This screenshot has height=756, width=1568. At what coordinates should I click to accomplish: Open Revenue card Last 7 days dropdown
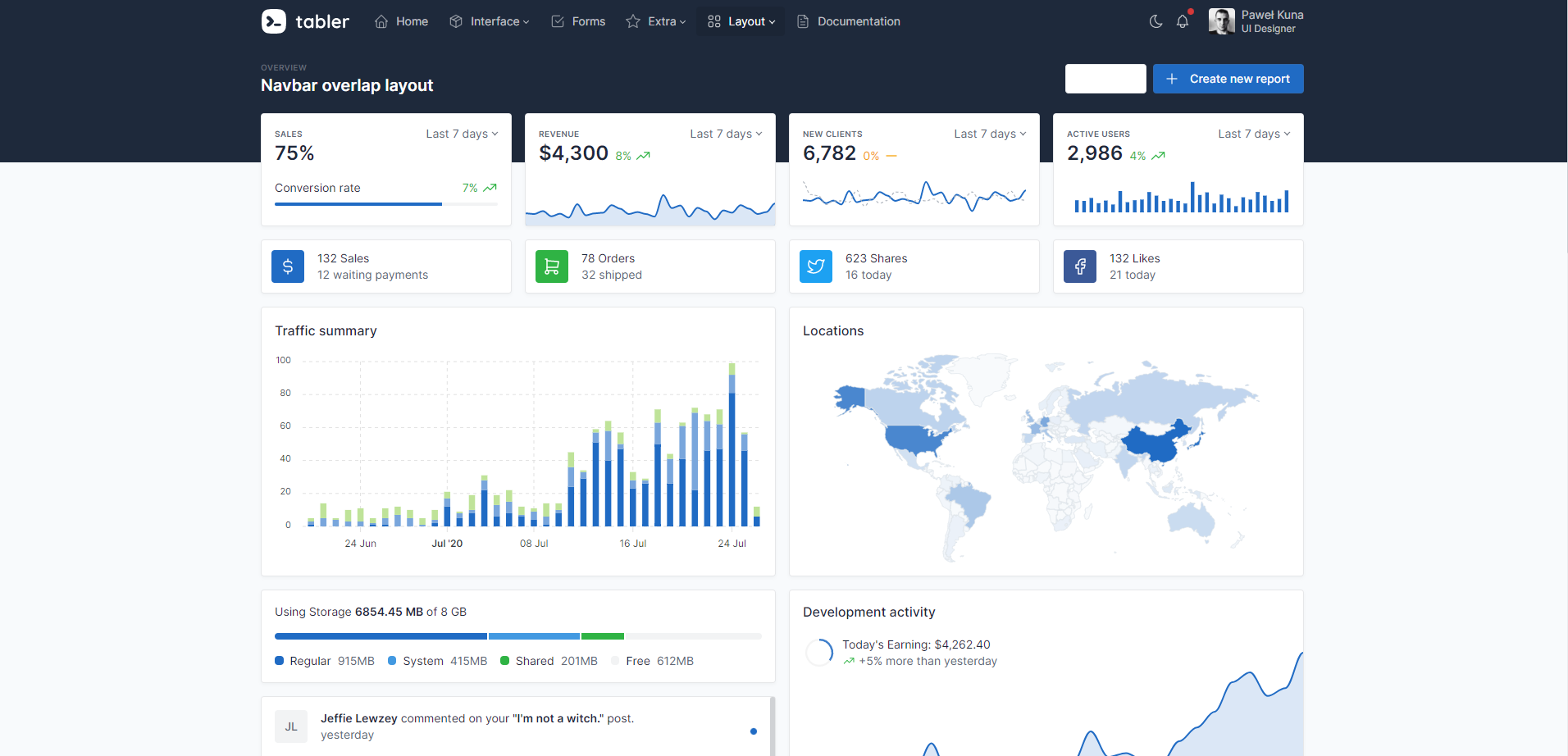(726, 134)
